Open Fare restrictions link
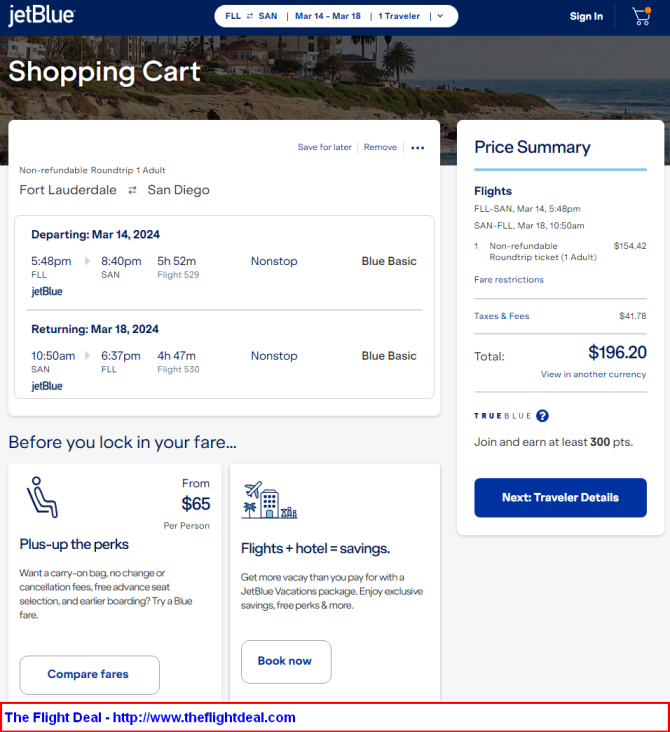Image resolution: width=670 pixels, height=732 pixels. (x=508, y=280)
